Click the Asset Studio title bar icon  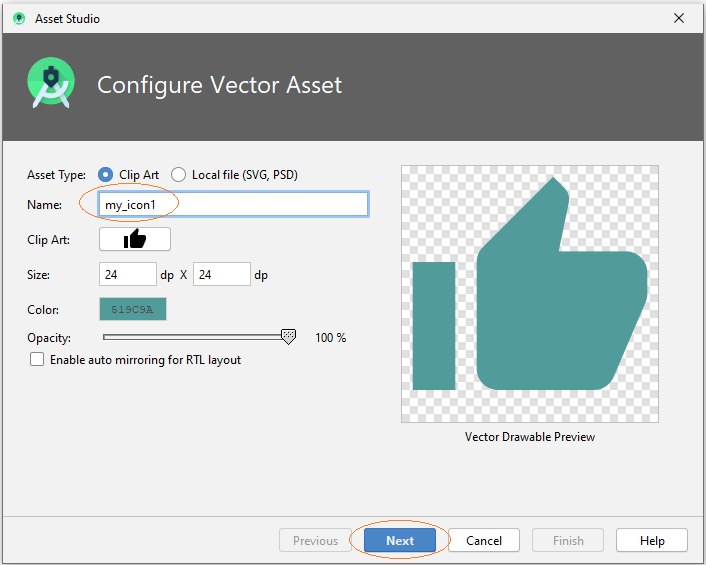19,18
